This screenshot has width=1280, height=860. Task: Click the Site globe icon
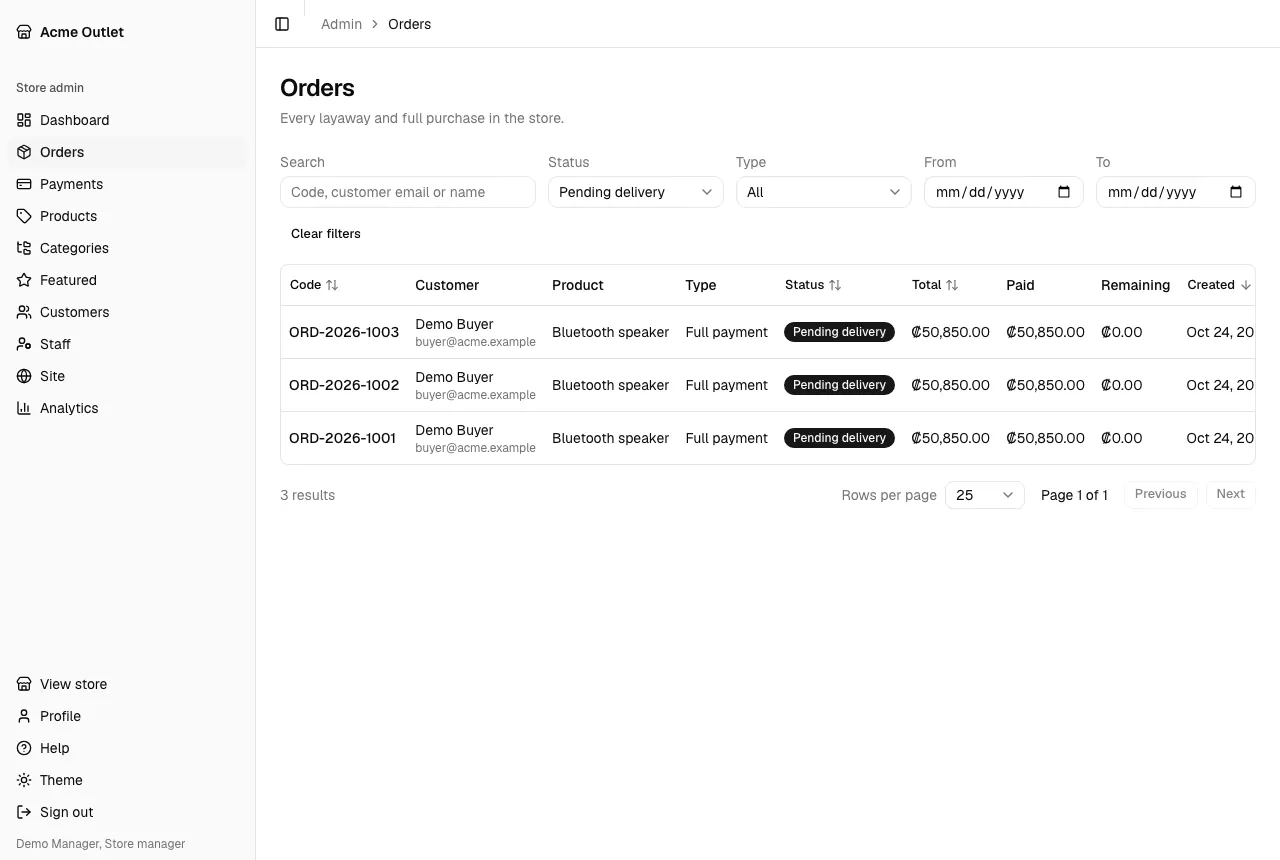[x=24, y=376]
